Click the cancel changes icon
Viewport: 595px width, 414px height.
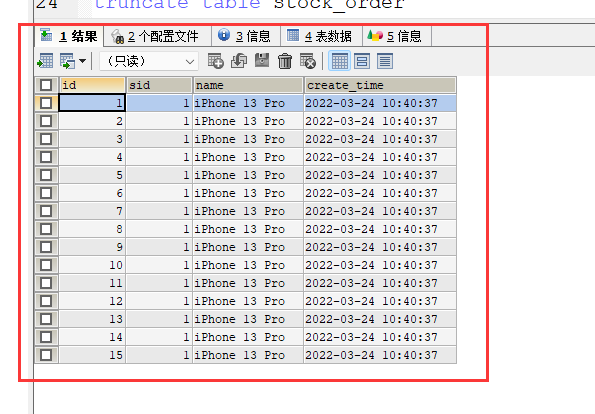click(308, 61)
